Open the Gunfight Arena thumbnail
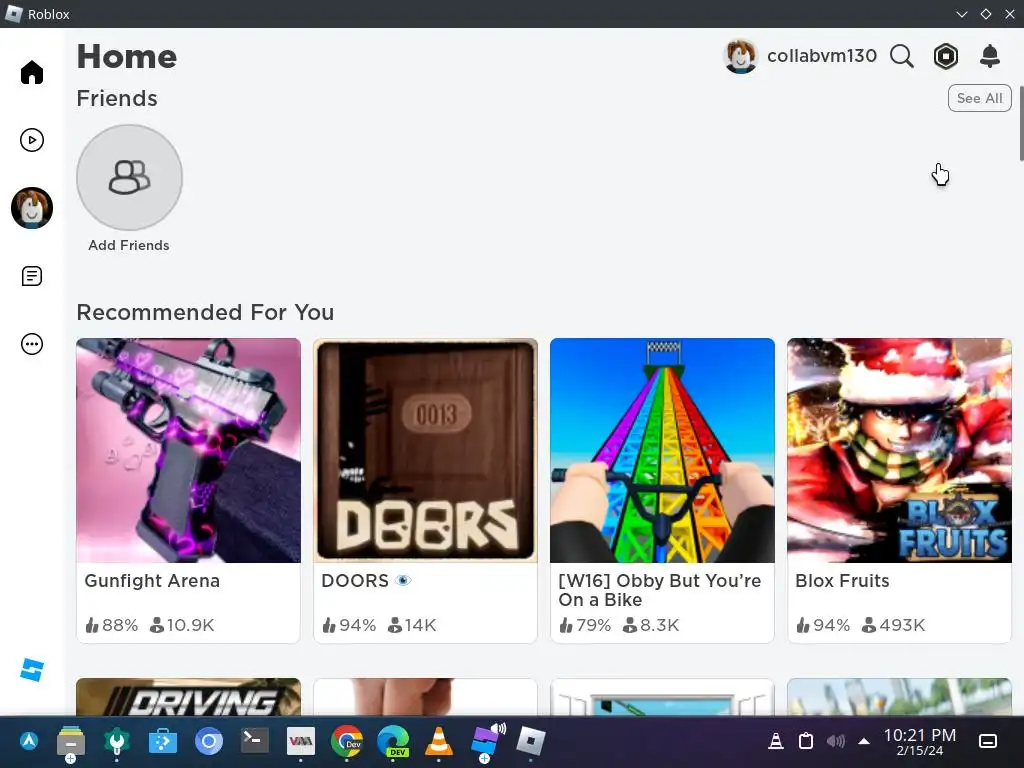 pyautogui.click(x=188, y=451)
